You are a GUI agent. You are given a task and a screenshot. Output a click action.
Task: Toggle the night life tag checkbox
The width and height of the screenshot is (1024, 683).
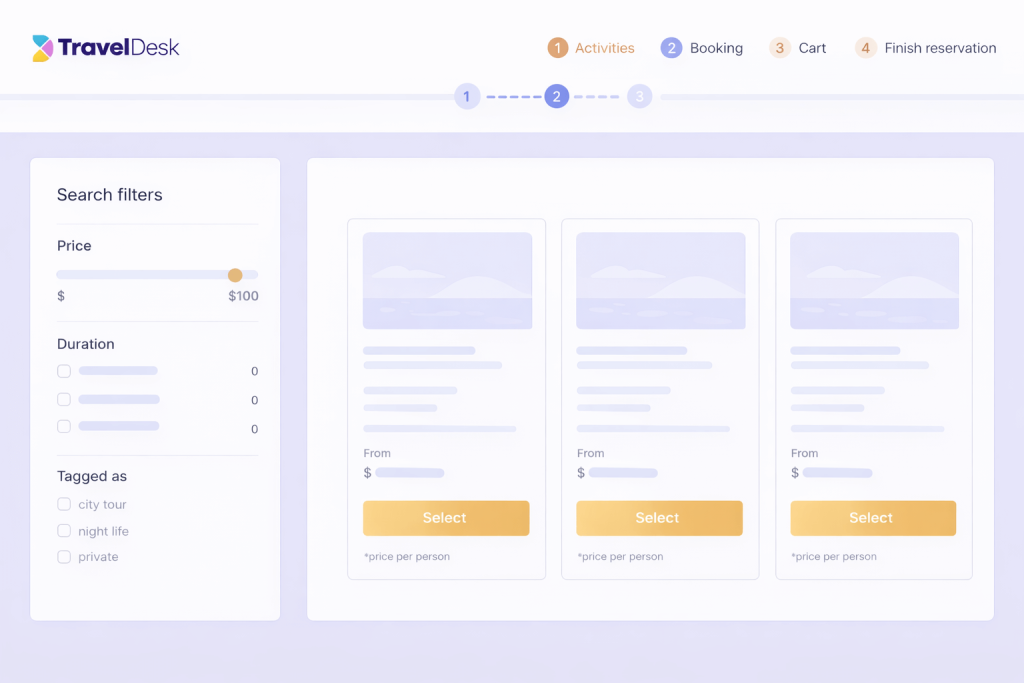click(64, 531)
